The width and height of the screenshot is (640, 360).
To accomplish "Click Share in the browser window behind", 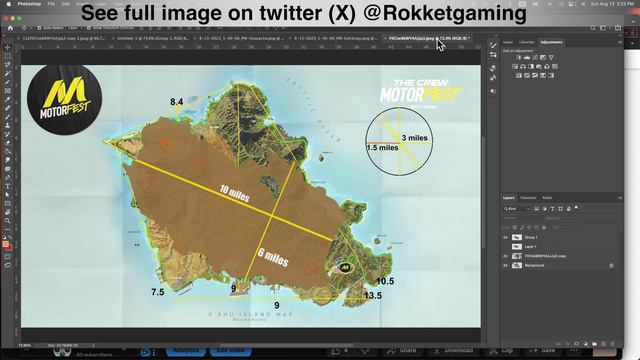I will (x=402, y=351).
